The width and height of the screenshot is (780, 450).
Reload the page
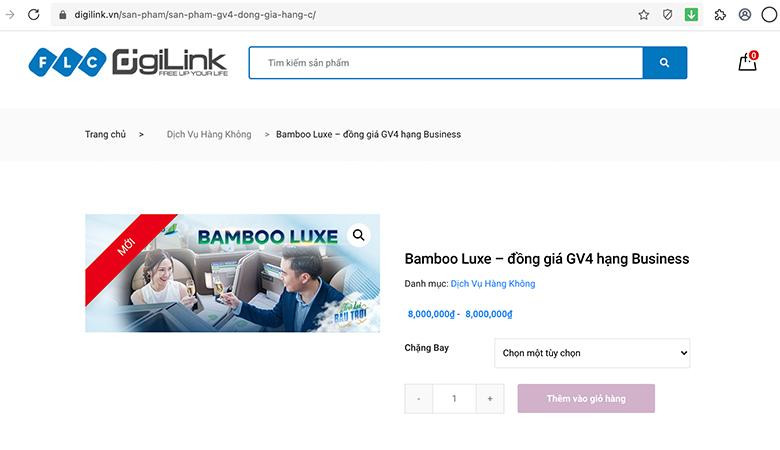tap(34, 15)
